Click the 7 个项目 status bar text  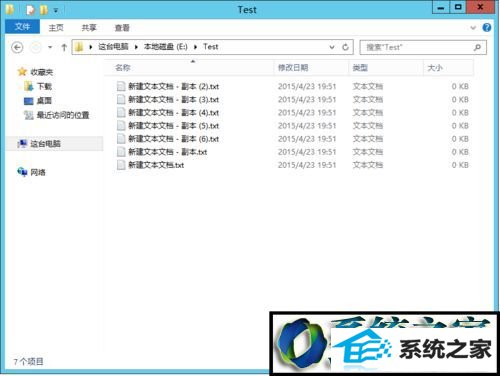pos(28,362)
